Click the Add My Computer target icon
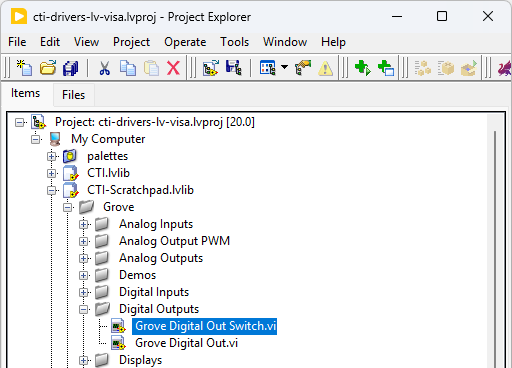The height and width of the screenshot is (368, 512). point(211,68)
